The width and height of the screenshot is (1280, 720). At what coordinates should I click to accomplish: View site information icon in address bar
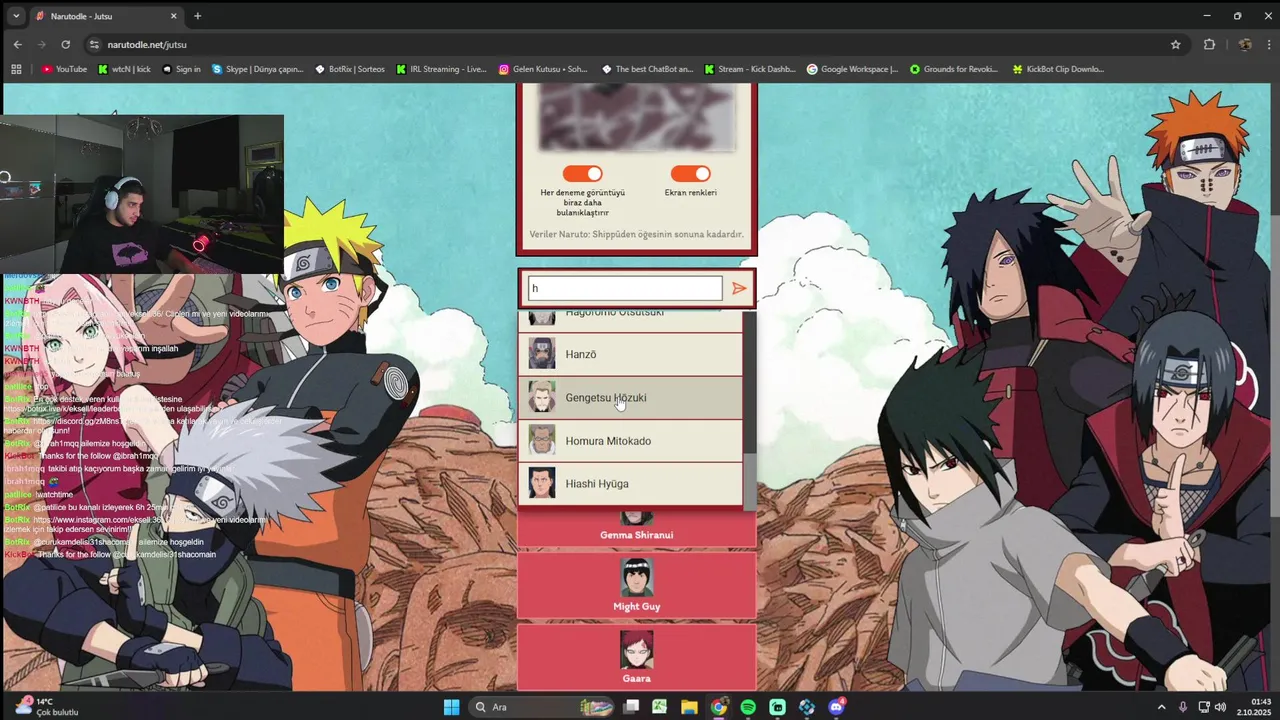(94, 44)
